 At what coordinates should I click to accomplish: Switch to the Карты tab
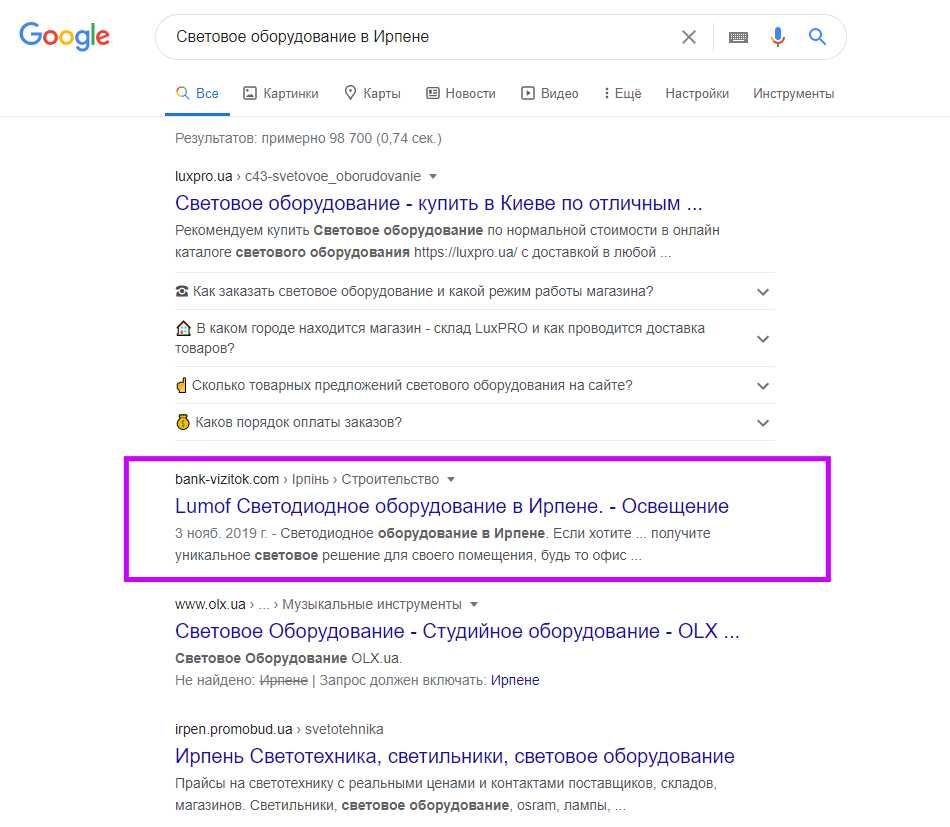click(372, 93)
